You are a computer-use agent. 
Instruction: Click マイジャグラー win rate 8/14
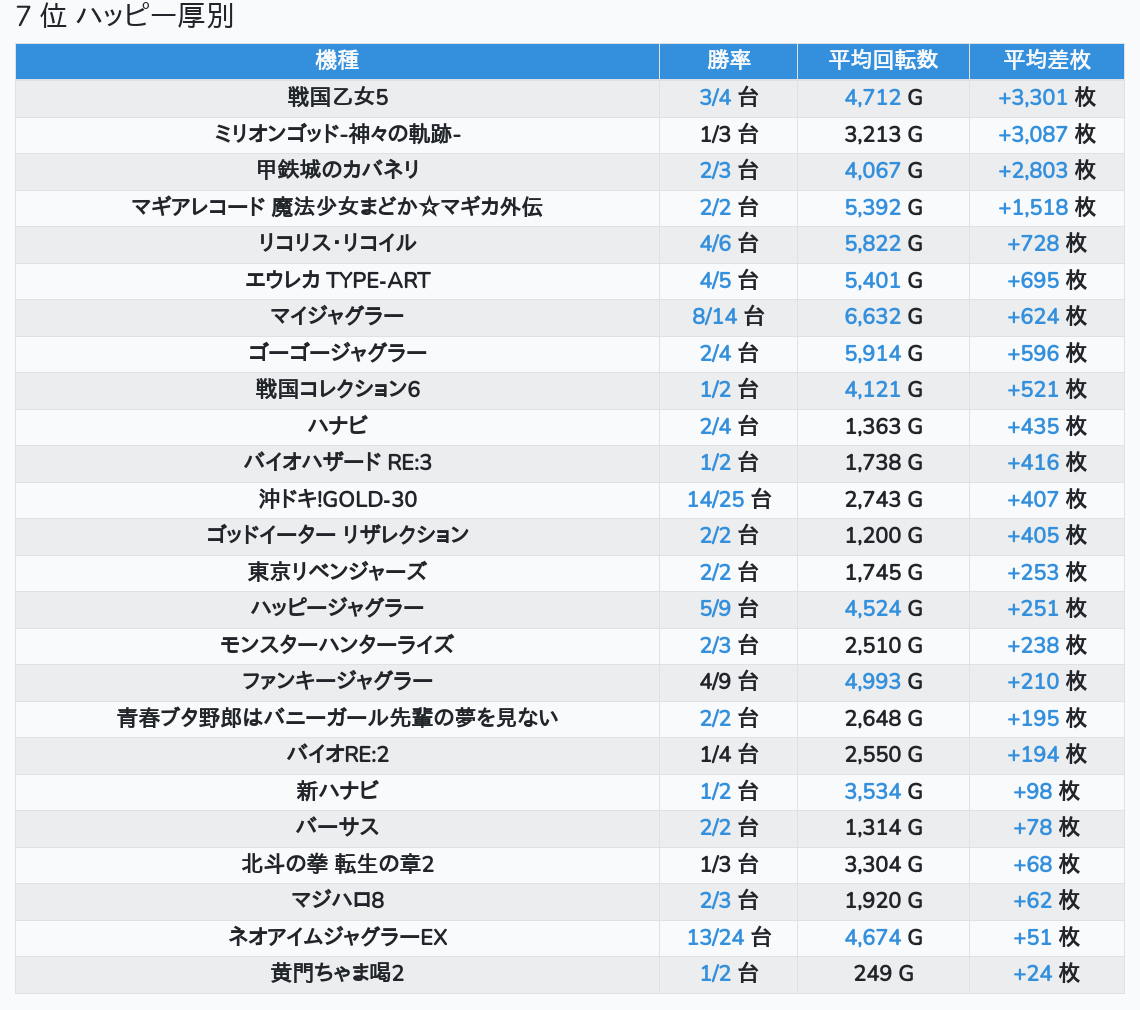pyautogui.click(x=715, y=316)
